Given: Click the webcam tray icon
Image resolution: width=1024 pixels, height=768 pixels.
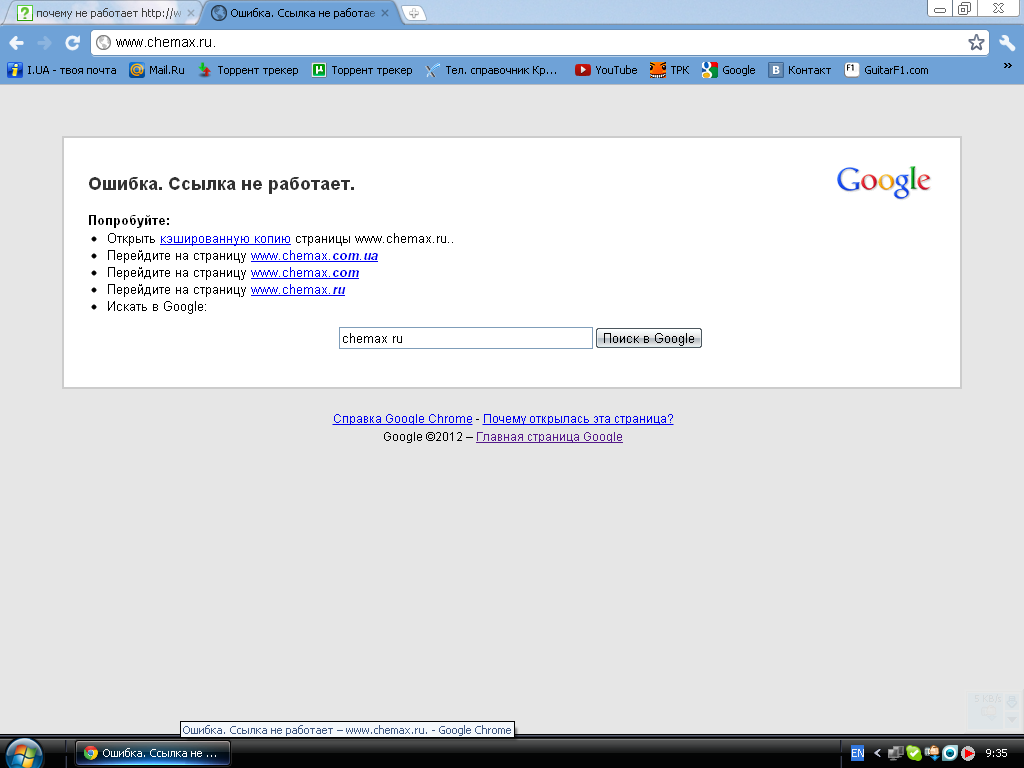Looking at the screenshot, I should (x=950, y=753).
